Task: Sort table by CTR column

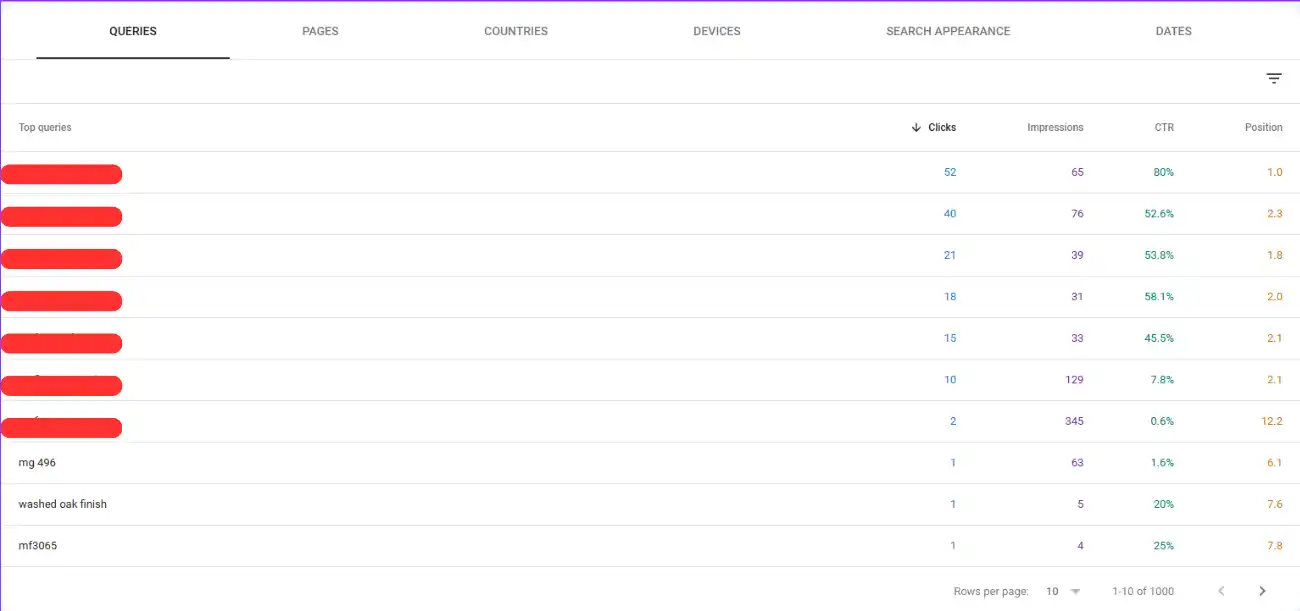Action: coord(1163,128)
